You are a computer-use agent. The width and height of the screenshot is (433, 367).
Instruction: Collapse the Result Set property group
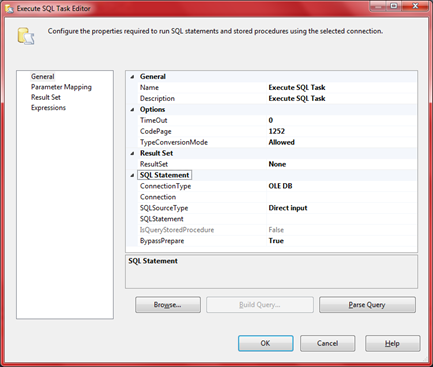(132, 153)
